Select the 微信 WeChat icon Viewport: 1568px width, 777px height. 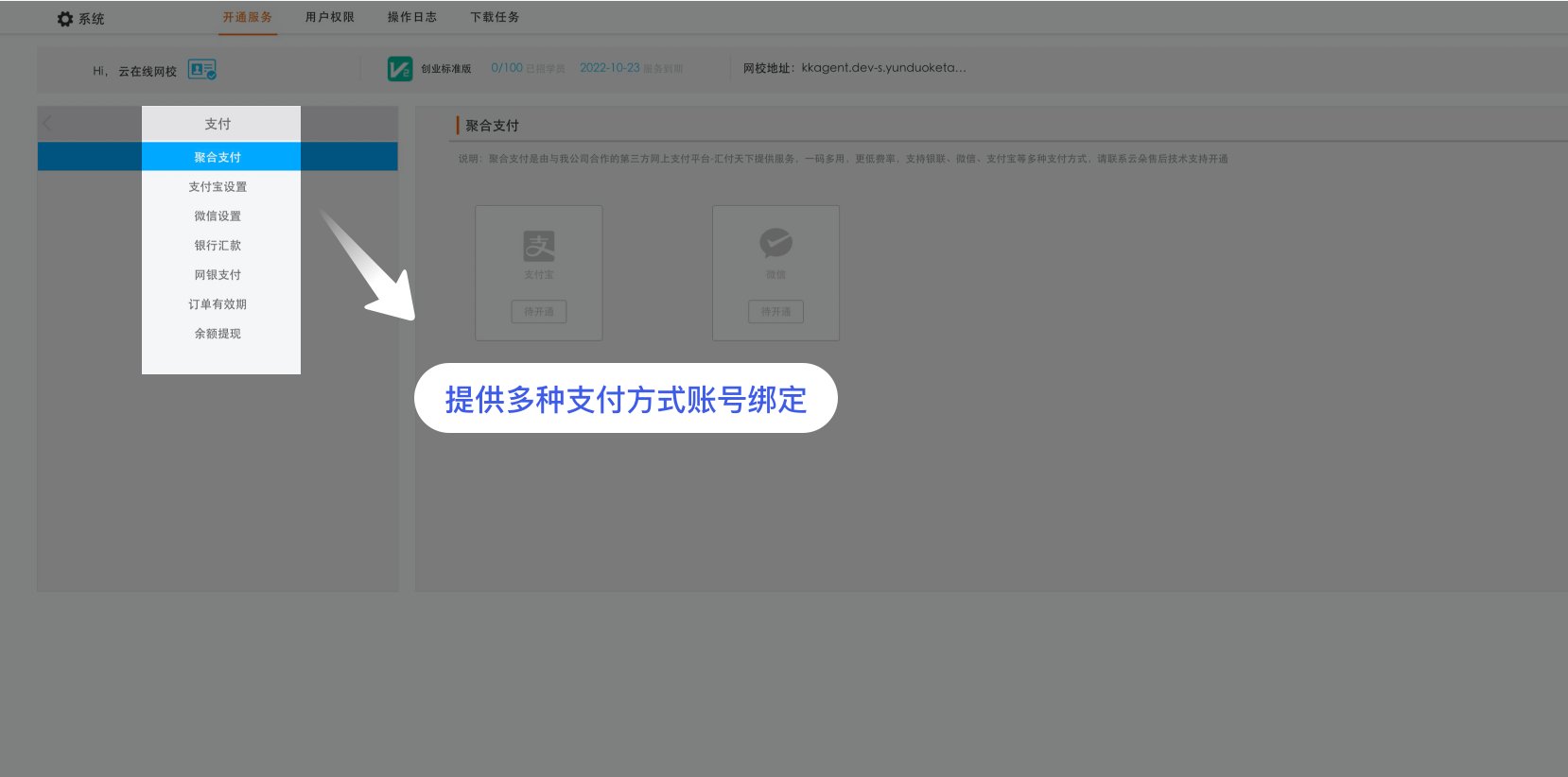pos(775,243)
